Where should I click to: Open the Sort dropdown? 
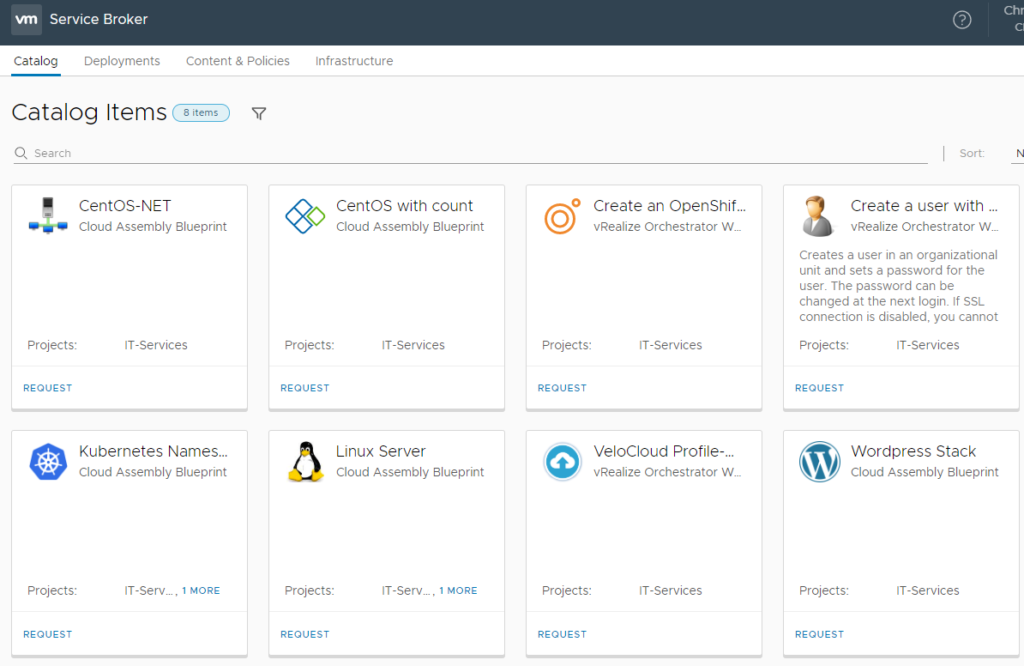coord(1016,153)
